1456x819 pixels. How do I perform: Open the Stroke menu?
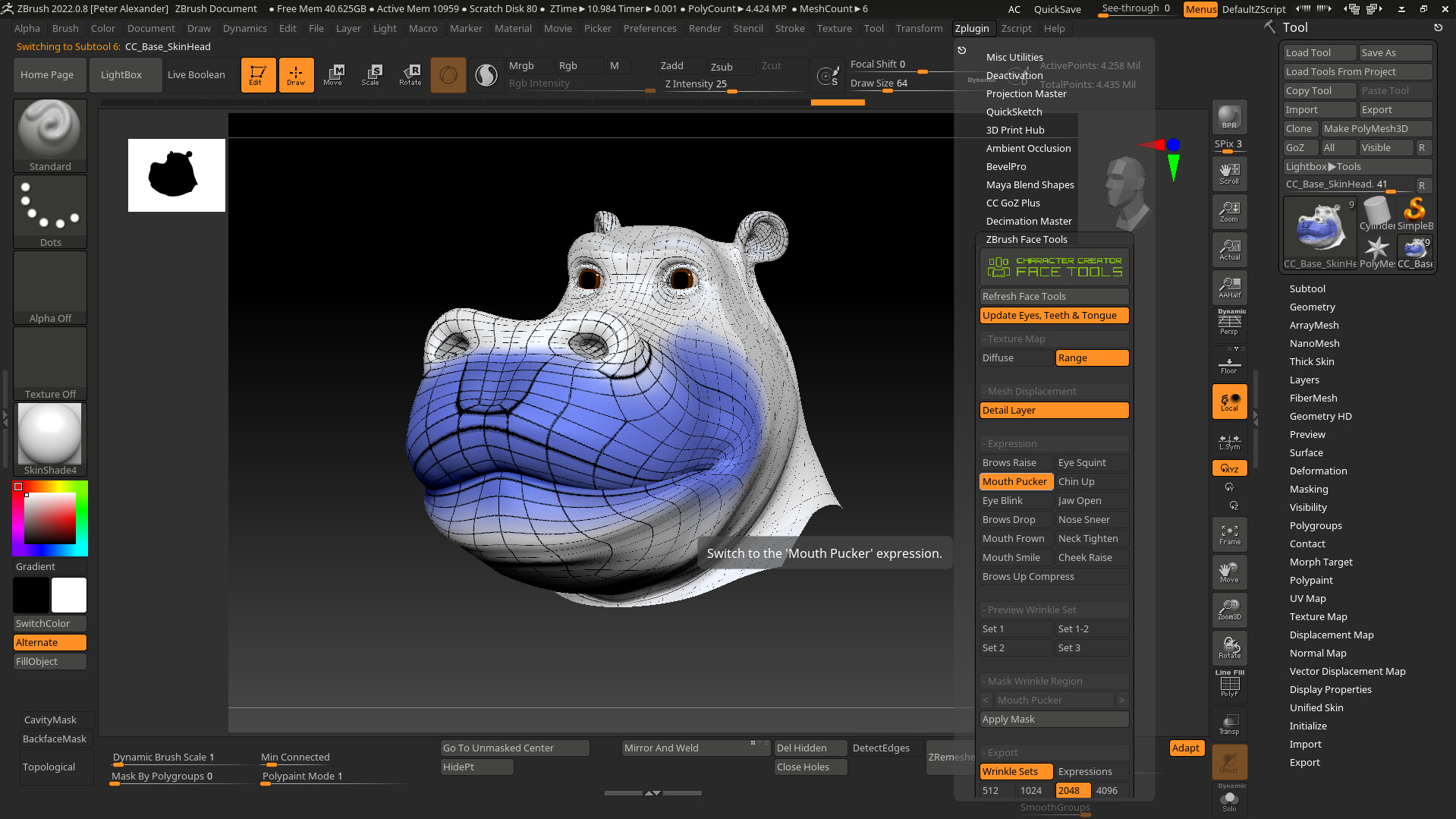[x=790, y=28]
